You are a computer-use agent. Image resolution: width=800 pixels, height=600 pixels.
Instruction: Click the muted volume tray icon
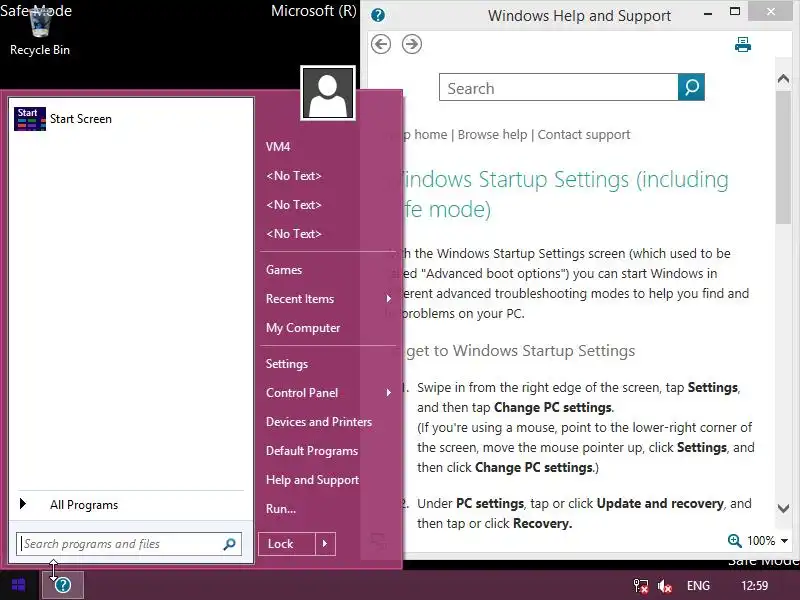[x=664, y=586]
